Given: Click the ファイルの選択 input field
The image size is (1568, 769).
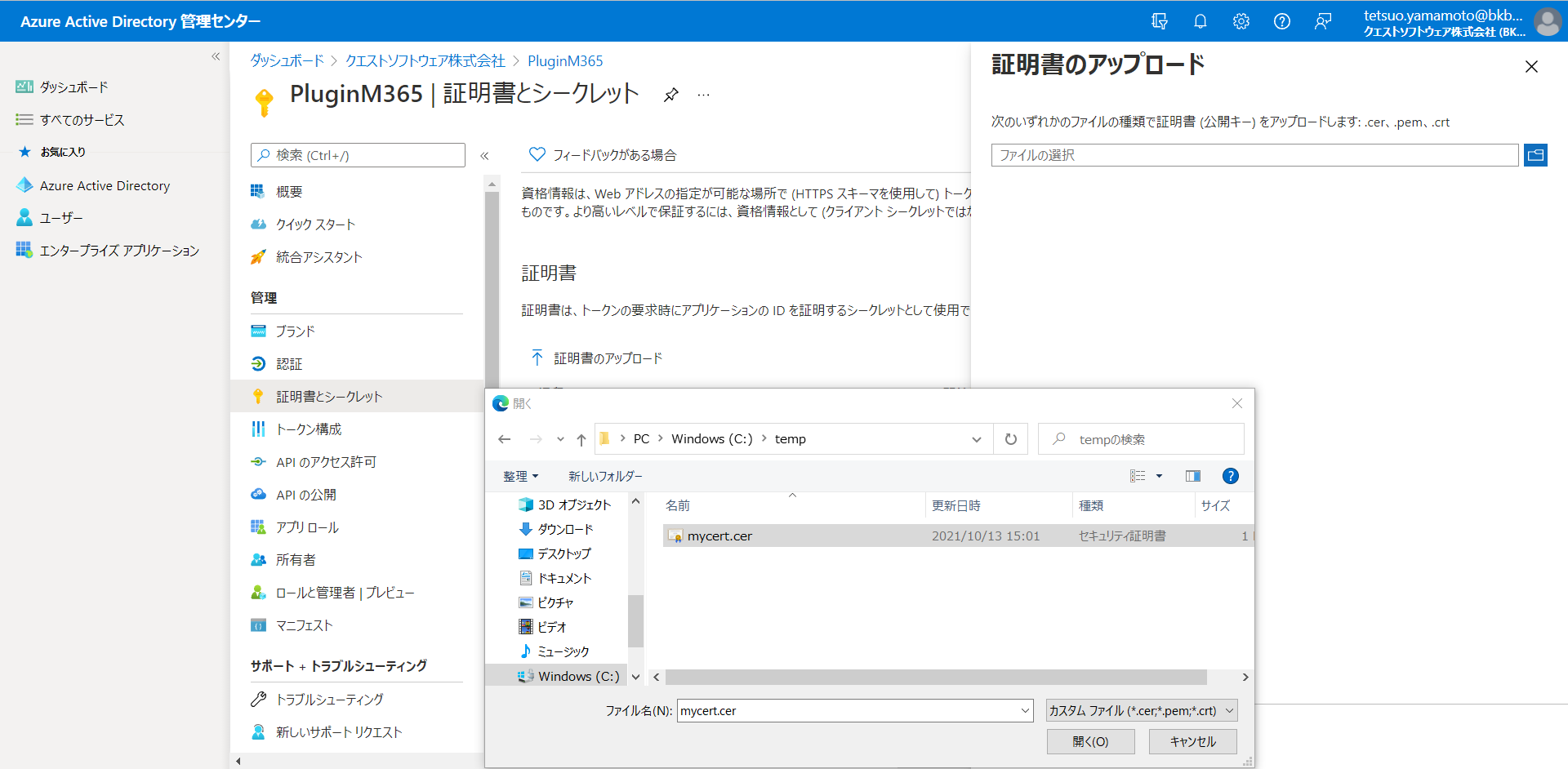Looking at the screenshot, I should [1254, 155].
